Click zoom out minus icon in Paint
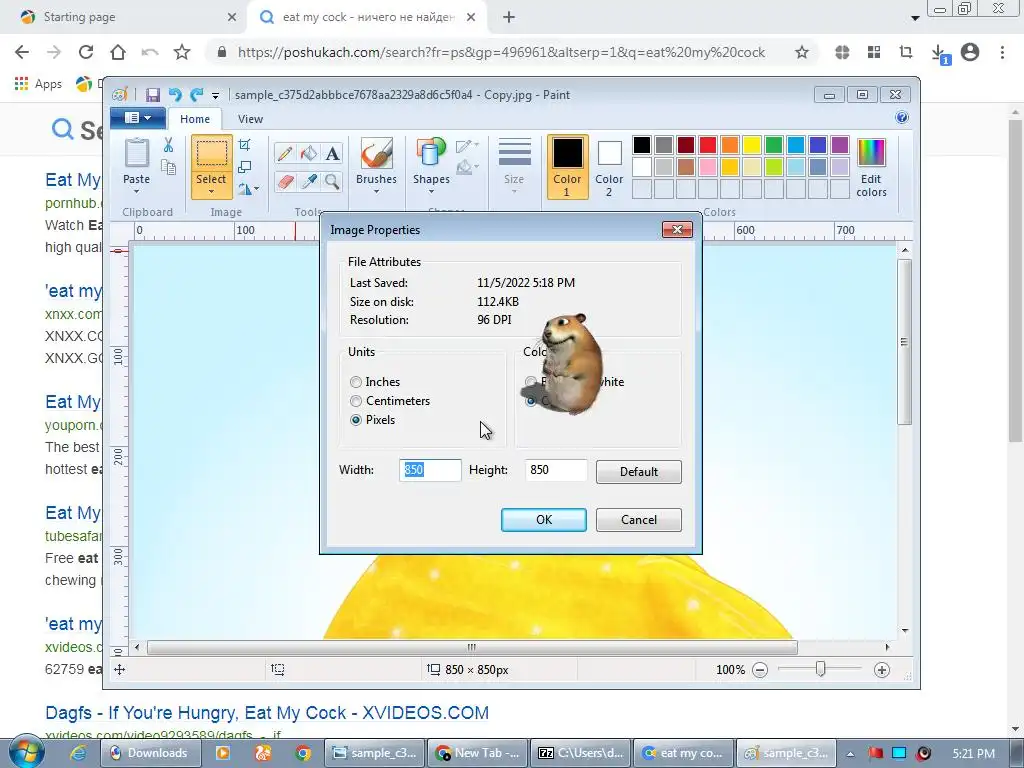Image resolution: width=1024 pixels, height=768 pixels. coord(760,670)
